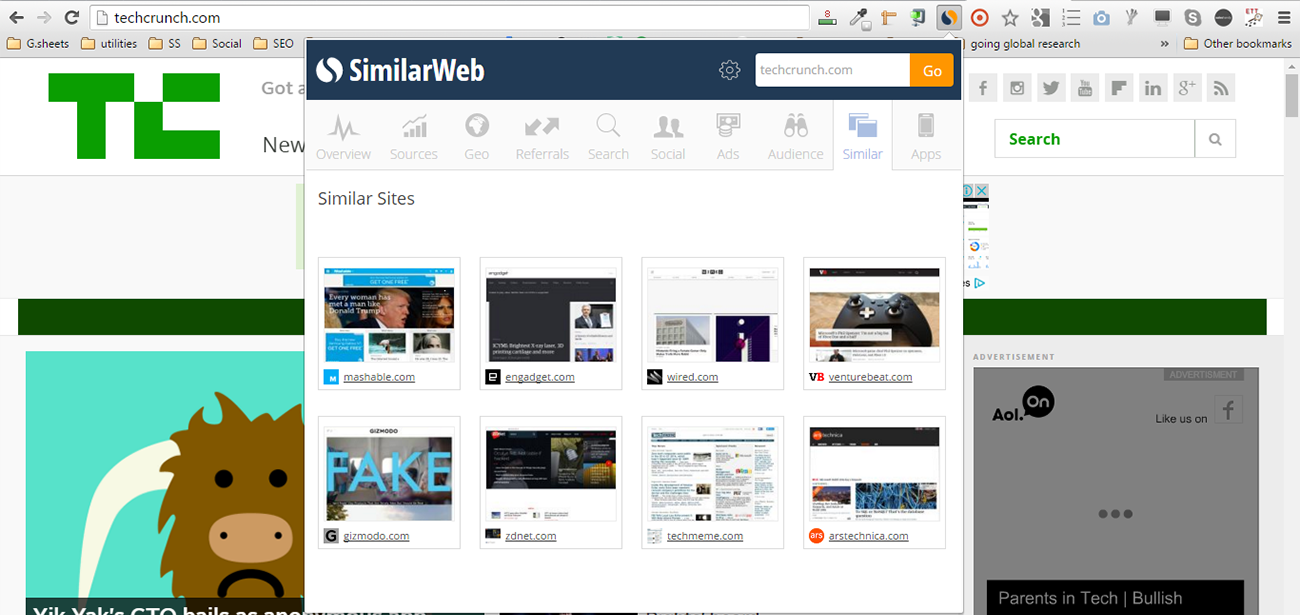Viewport: 1300px width, 615px height.
Task: Open the wired.com link
Action: coord(693,377)
